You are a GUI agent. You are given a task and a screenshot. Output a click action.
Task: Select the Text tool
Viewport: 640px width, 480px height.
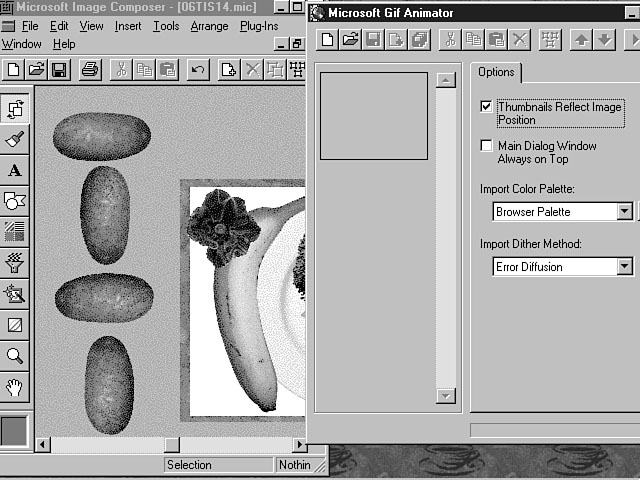click(x=15, y=170)
